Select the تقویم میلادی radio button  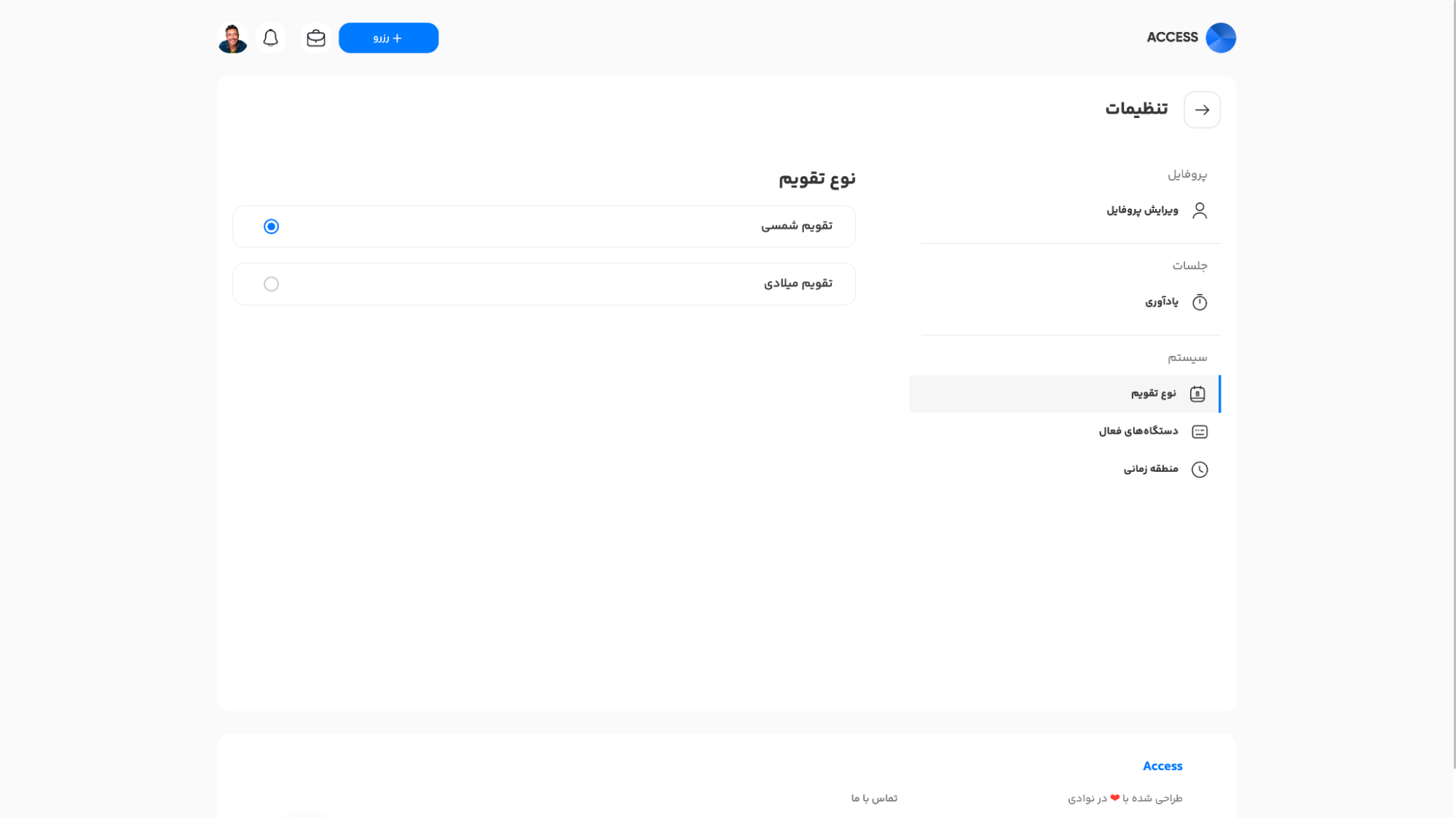271,284
